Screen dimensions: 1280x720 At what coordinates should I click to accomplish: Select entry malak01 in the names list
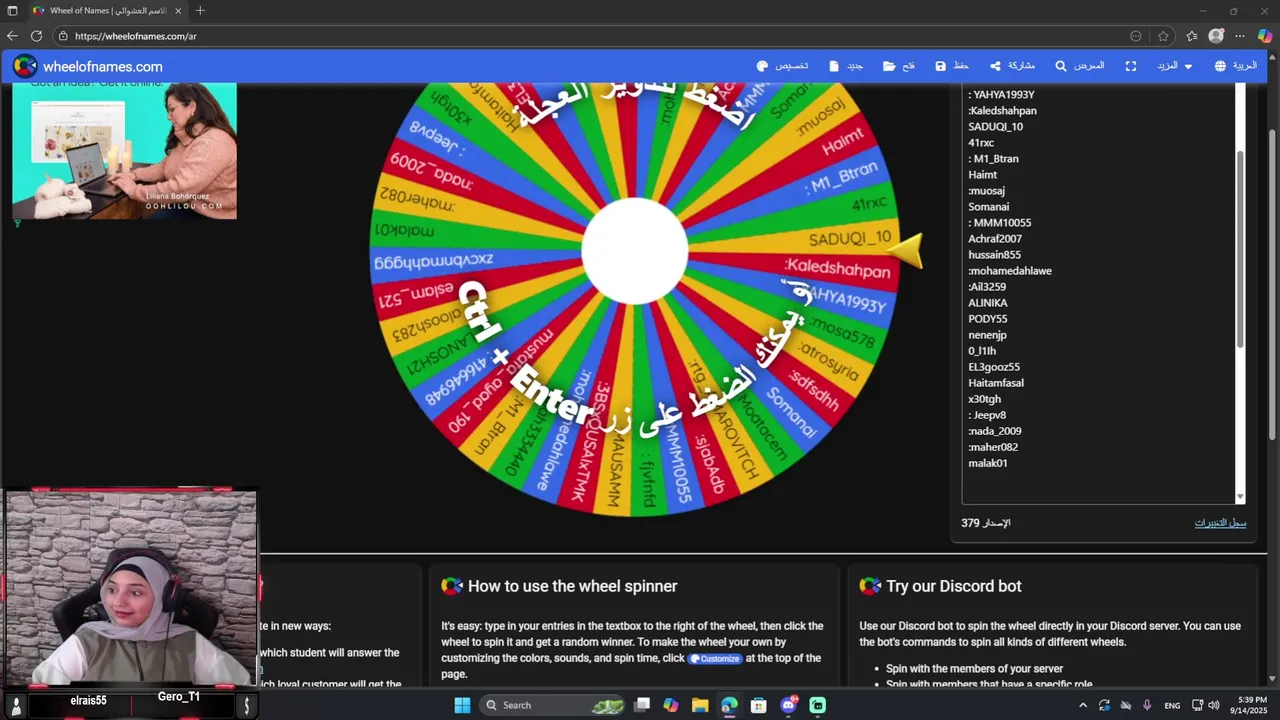click(x=987, y=463)
